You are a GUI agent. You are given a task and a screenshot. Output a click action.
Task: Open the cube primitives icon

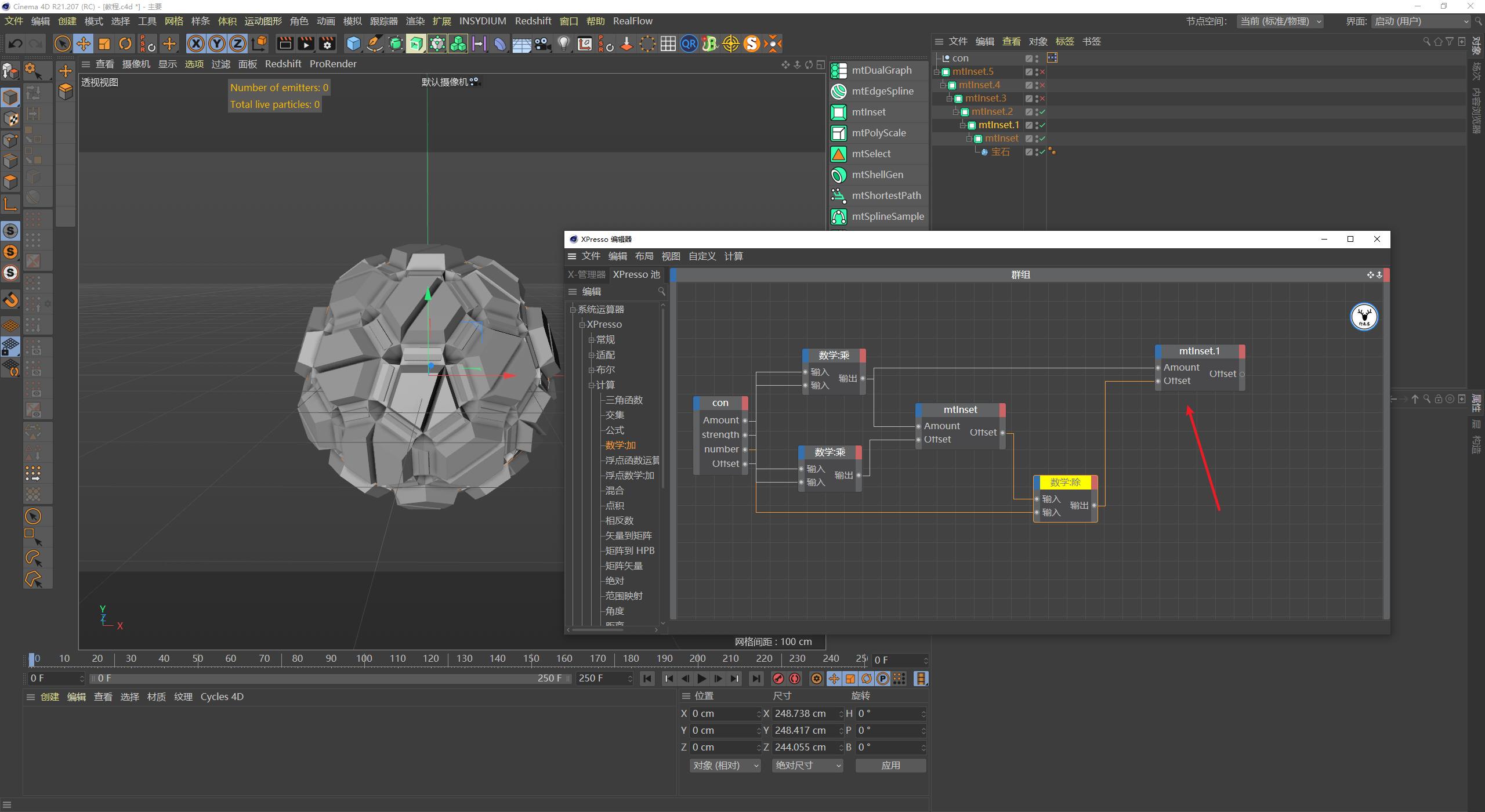coord(353,43)
